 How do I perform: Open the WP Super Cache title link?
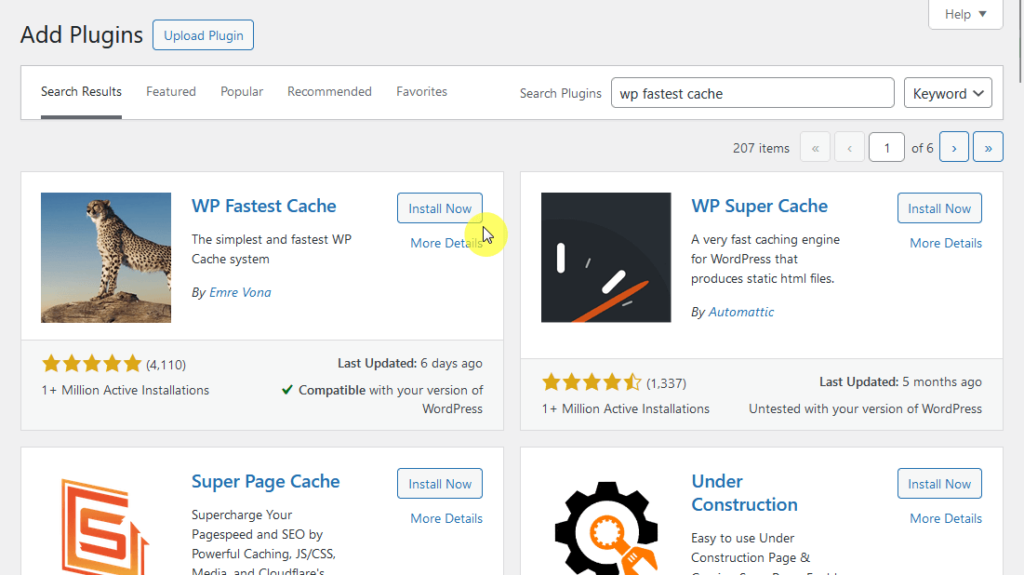760,206
